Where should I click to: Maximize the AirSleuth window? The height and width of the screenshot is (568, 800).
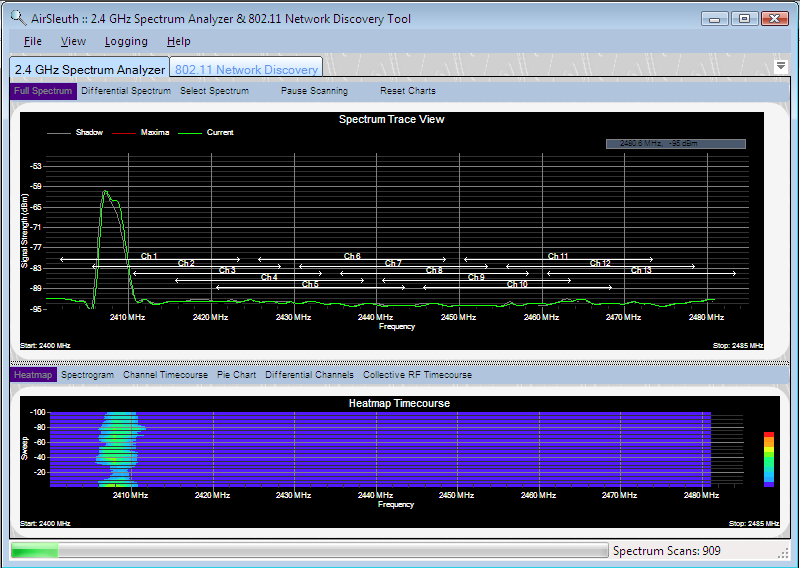coord(744,19)
